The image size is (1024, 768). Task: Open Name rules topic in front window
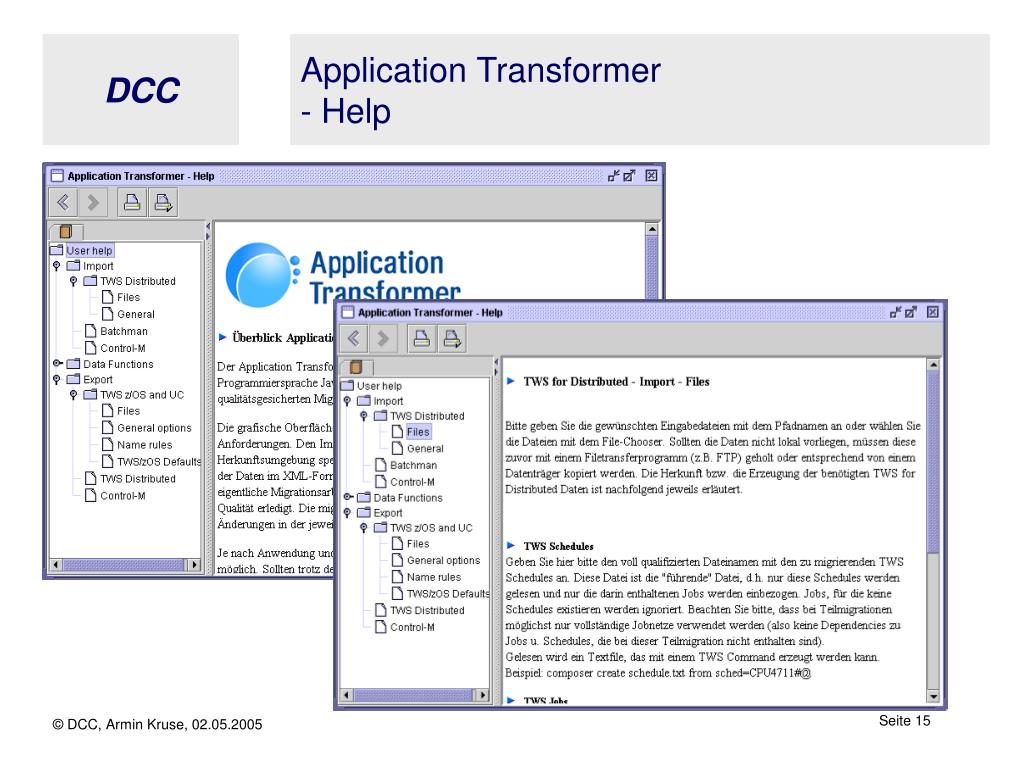point(434,577)
